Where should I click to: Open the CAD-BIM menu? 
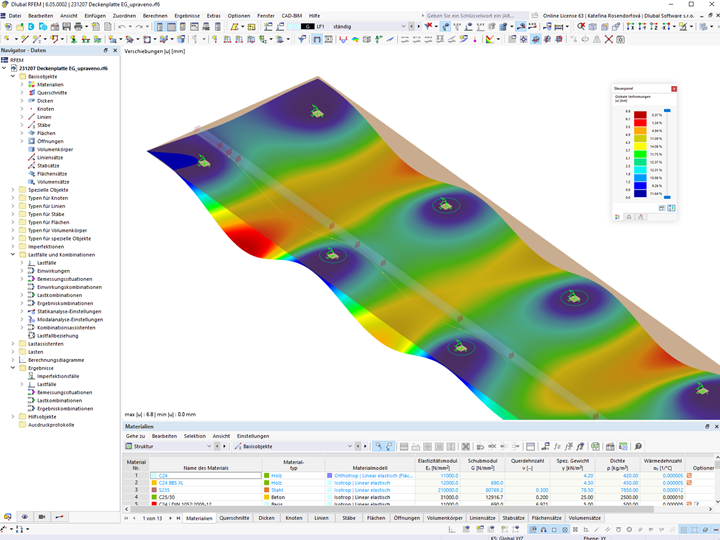(x=292, y=16)
